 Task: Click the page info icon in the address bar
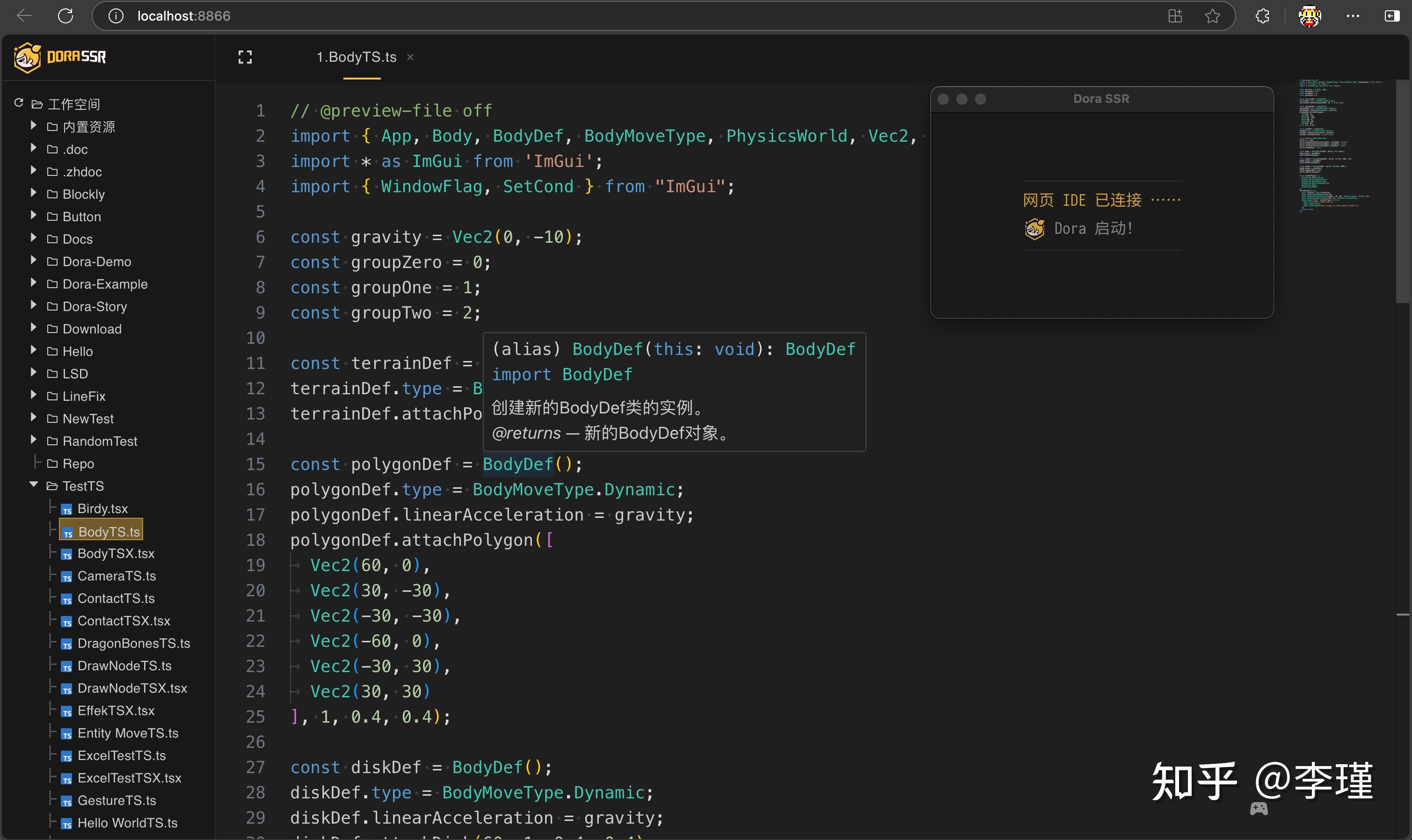(x=116, y=15)
